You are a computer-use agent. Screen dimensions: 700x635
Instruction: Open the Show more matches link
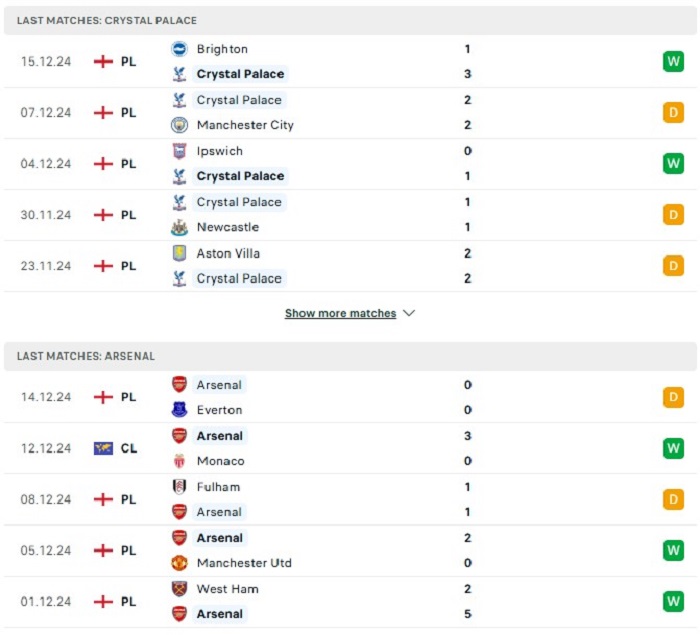click(341, 313)
